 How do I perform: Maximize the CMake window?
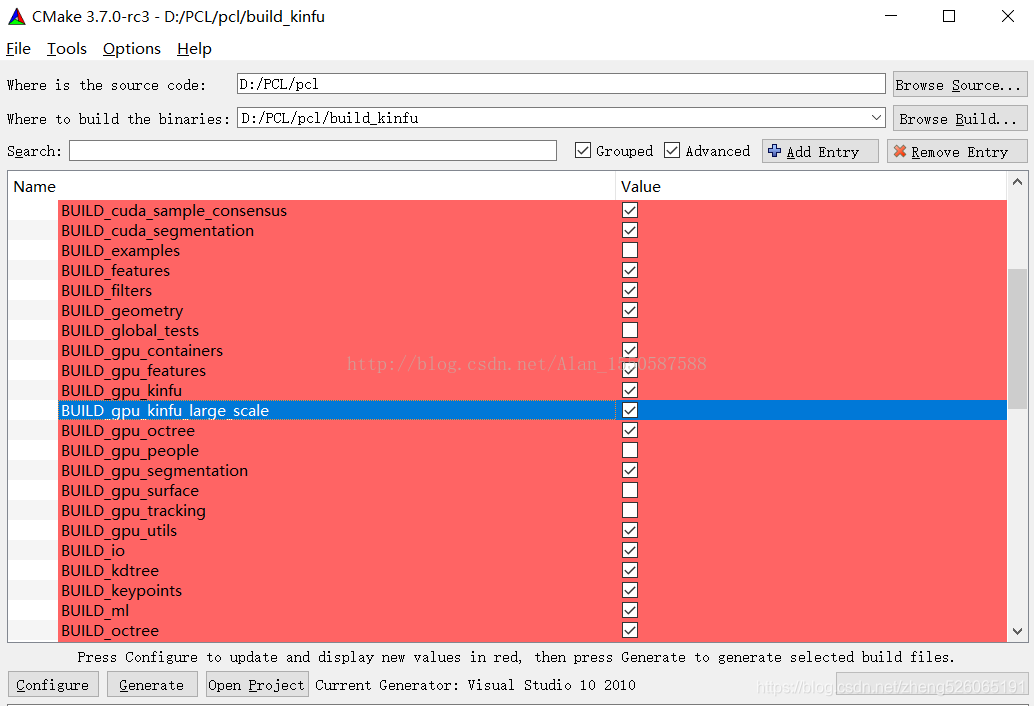pyautogui.click(x=949, y=16)
